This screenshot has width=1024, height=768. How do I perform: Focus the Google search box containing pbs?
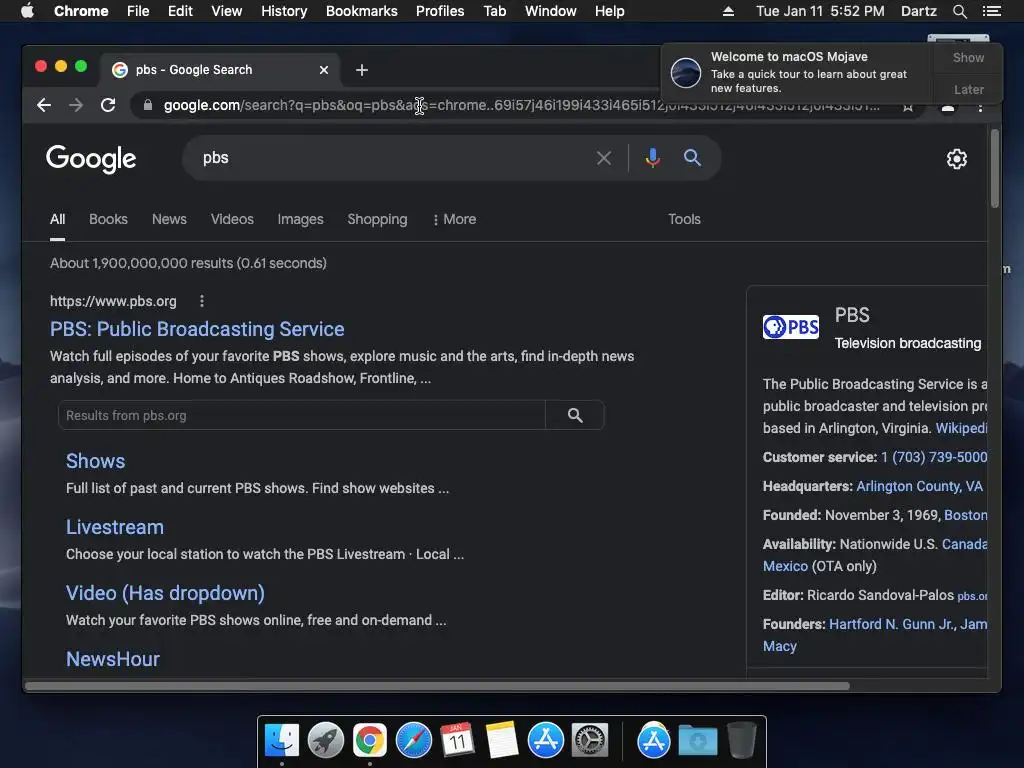pyautogui.click(x=392, y=158)
